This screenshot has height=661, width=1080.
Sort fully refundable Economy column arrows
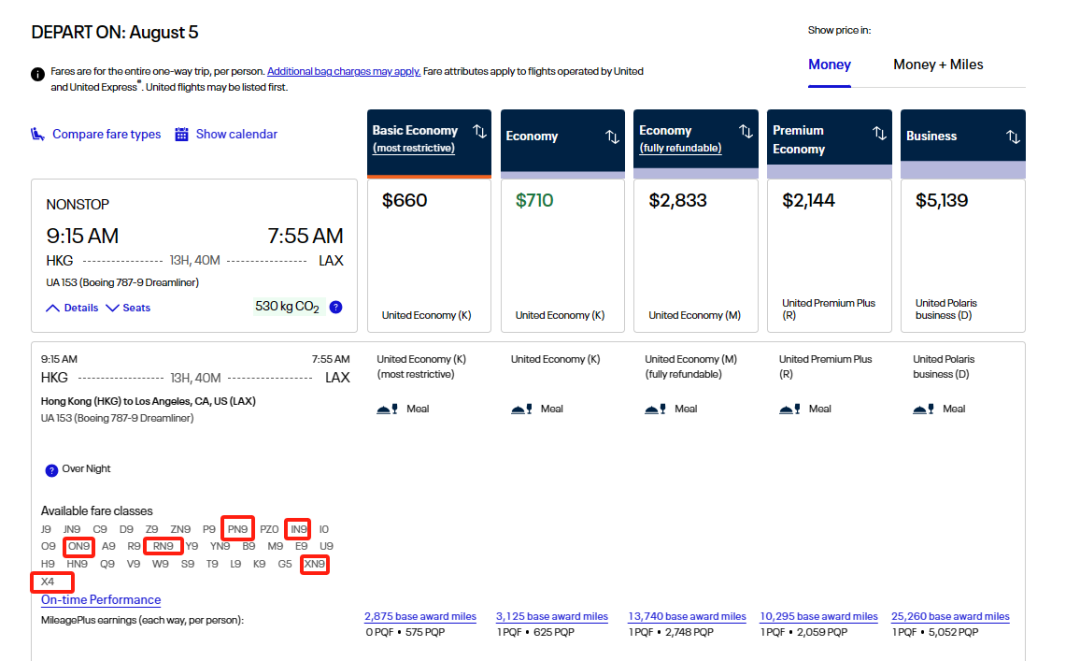(x=746, y=131)
